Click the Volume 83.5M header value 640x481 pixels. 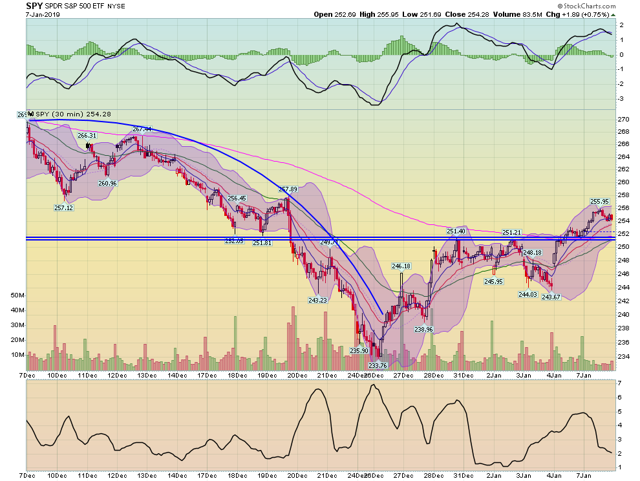click(x=517, y=14)
